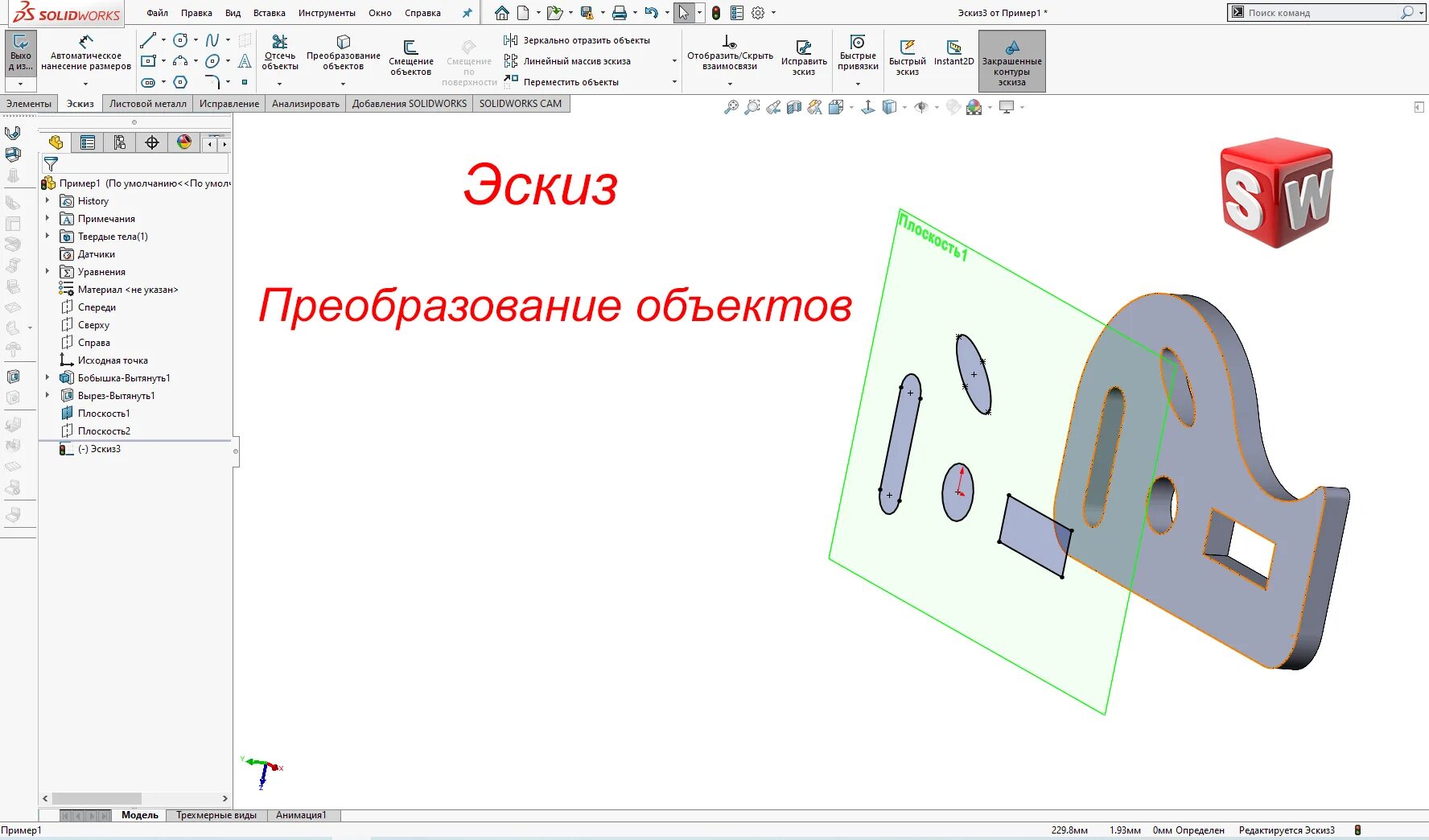The width and height of the screenshot is (1429, 840).
Task: Click the Rebuild traffic-light icon
Action: point(716,13)
